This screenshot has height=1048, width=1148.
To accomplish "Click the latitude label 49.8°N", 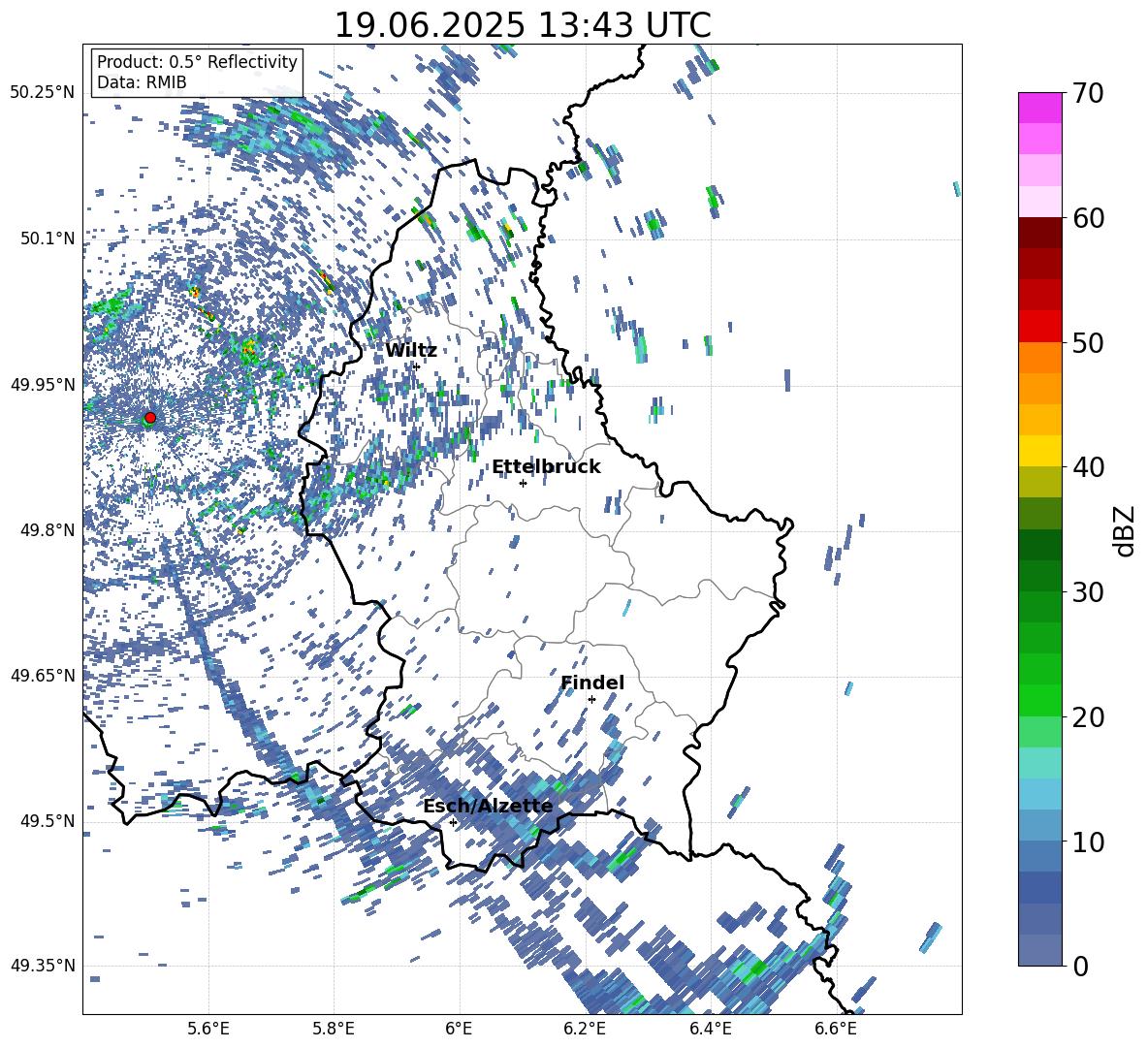I will [47, 530].
